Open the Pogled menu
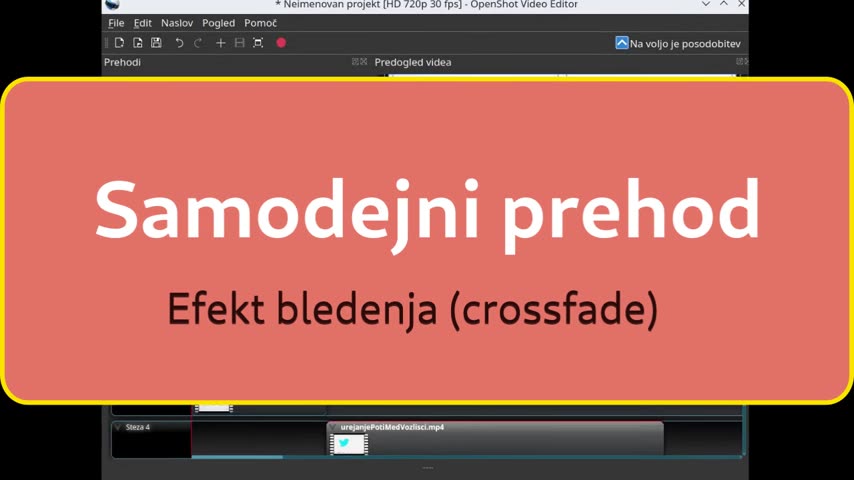 click(218, 23)
